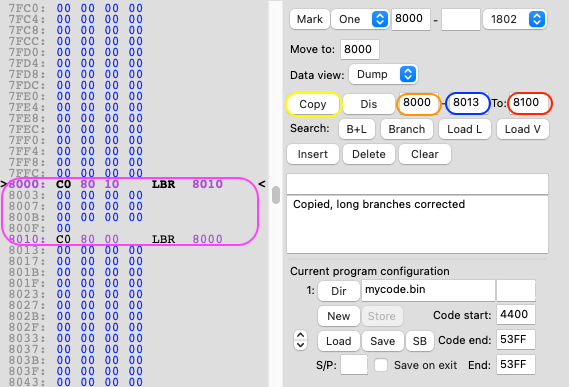569x387 pixels.
Task: Toggle the Save on exit checkbox
Action: [381, 365]
